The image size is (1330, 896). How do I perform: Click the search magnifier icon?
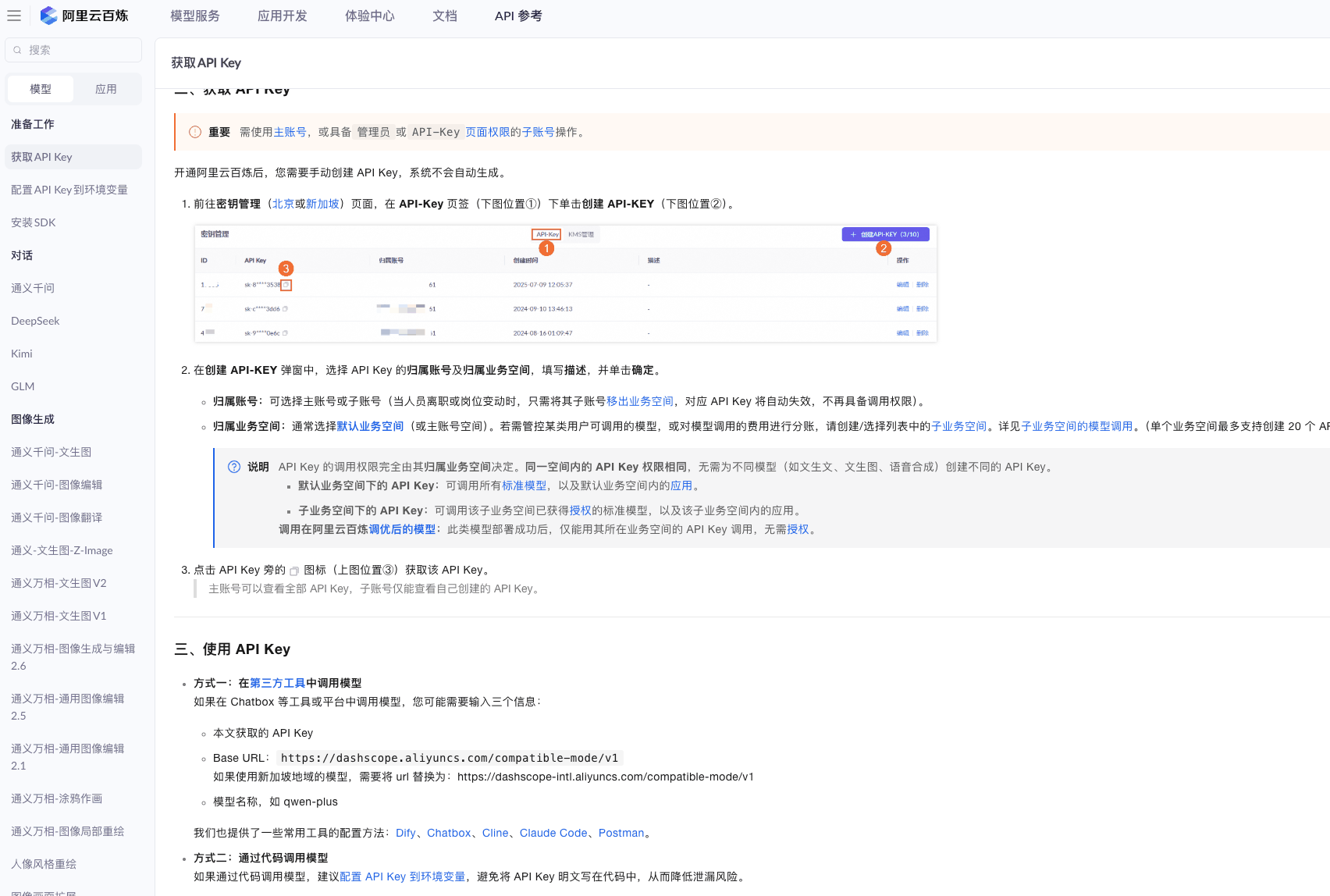click(x=17, y=50)
